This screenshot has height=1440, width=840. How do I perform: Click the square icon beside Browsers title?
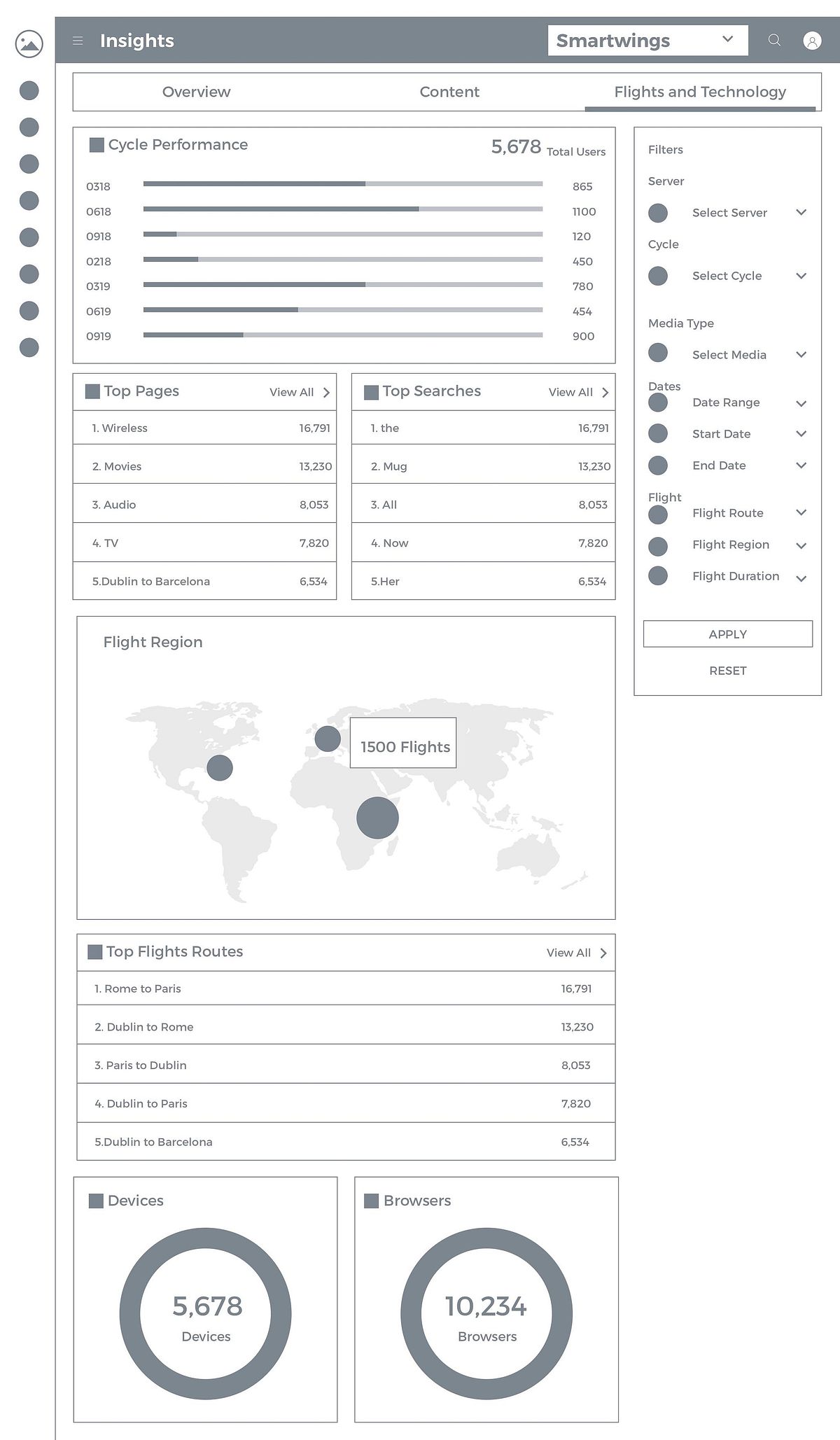point(372,1201)
